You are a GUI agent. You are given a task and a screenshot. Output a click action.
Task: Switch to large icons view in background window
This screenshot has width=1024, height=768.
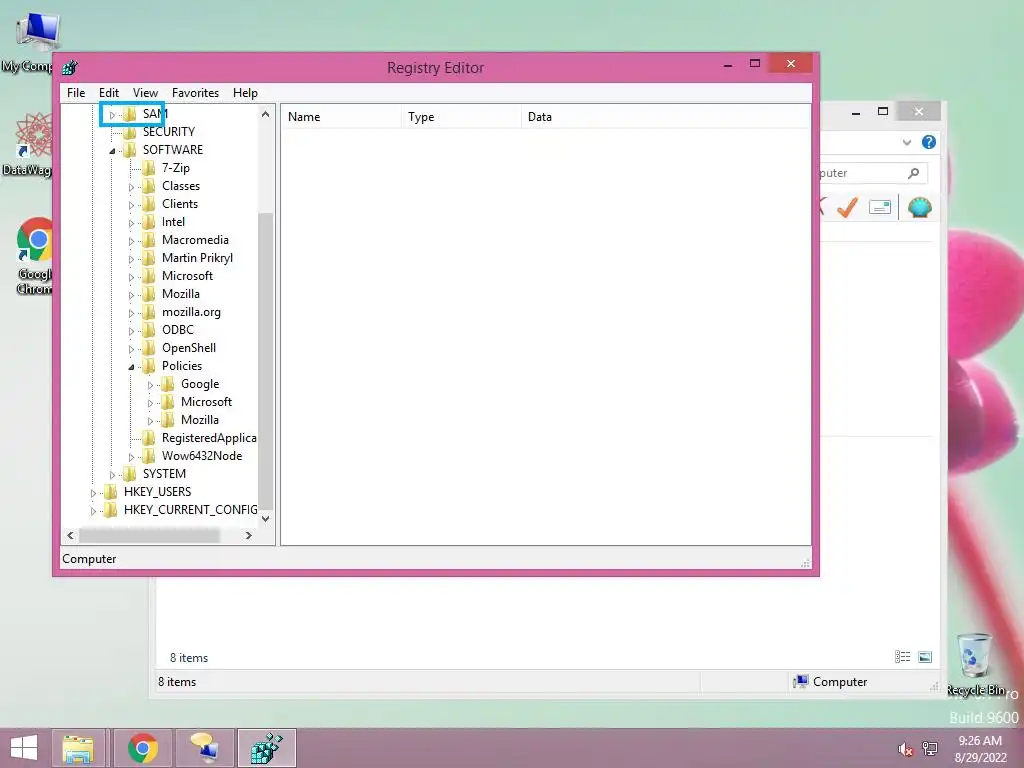(x=925, y=657)
